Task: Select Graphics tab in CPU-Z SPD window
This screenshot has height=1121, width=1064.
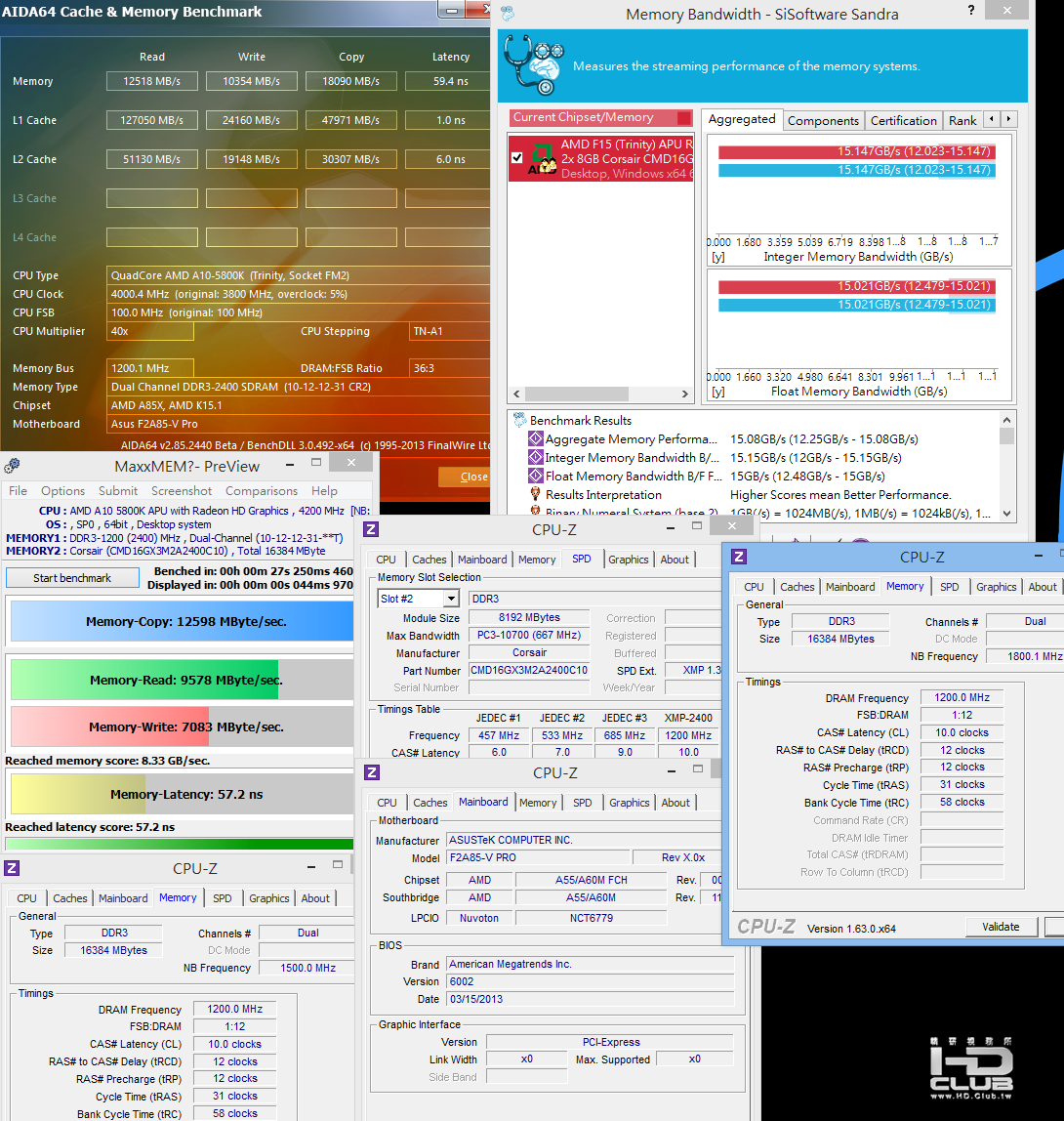Action: (x=628, y=560)
